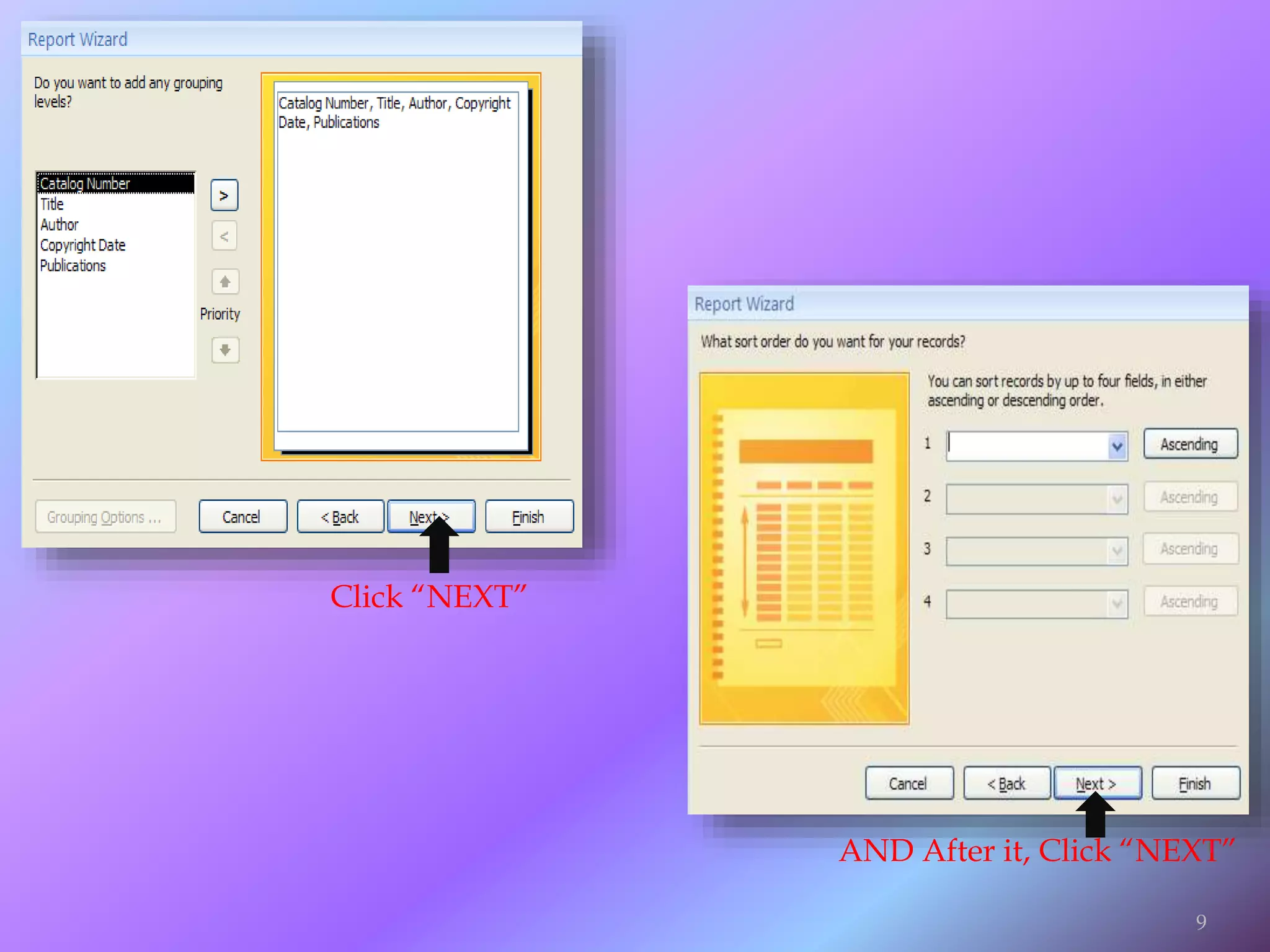Click inside the sort field 1 text box
This screenshot has height=952, width=1270.
(x=1028, y=446)
